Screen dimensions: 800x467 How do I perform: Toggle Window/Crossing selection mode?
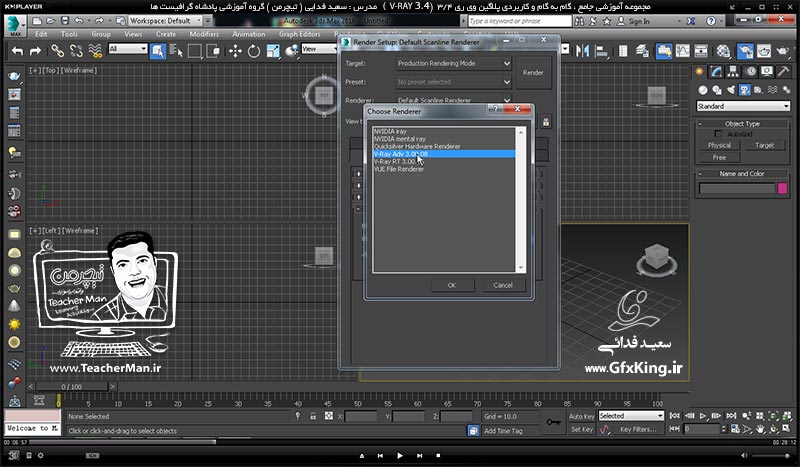coord(213,51)
